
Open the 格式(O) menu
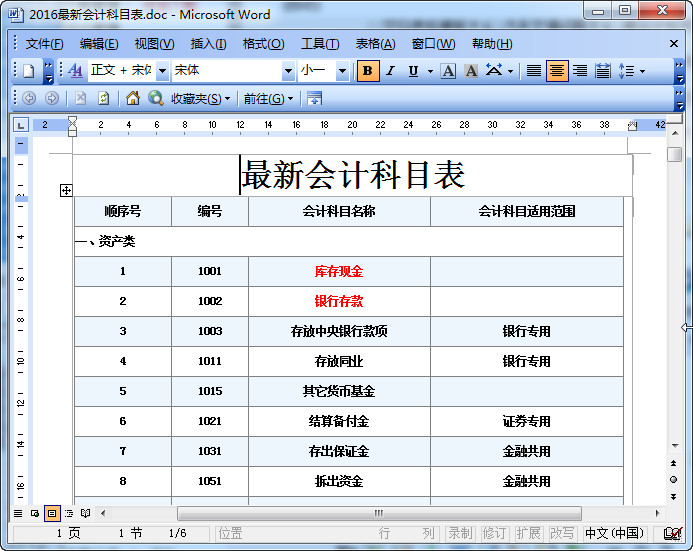pyautogui.click(x=263, y=44)
